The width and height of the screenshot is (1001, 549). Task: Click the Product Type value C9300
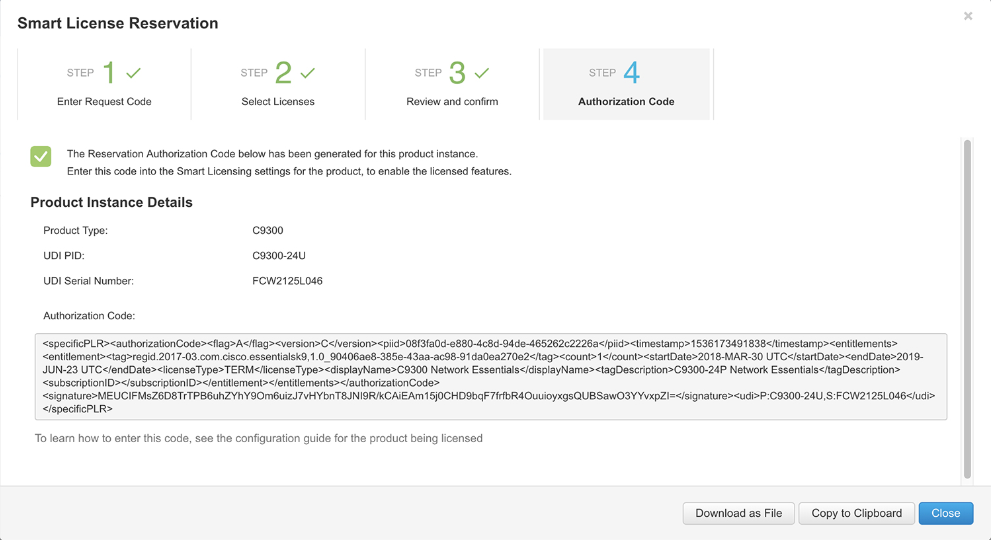pos(268,231)
